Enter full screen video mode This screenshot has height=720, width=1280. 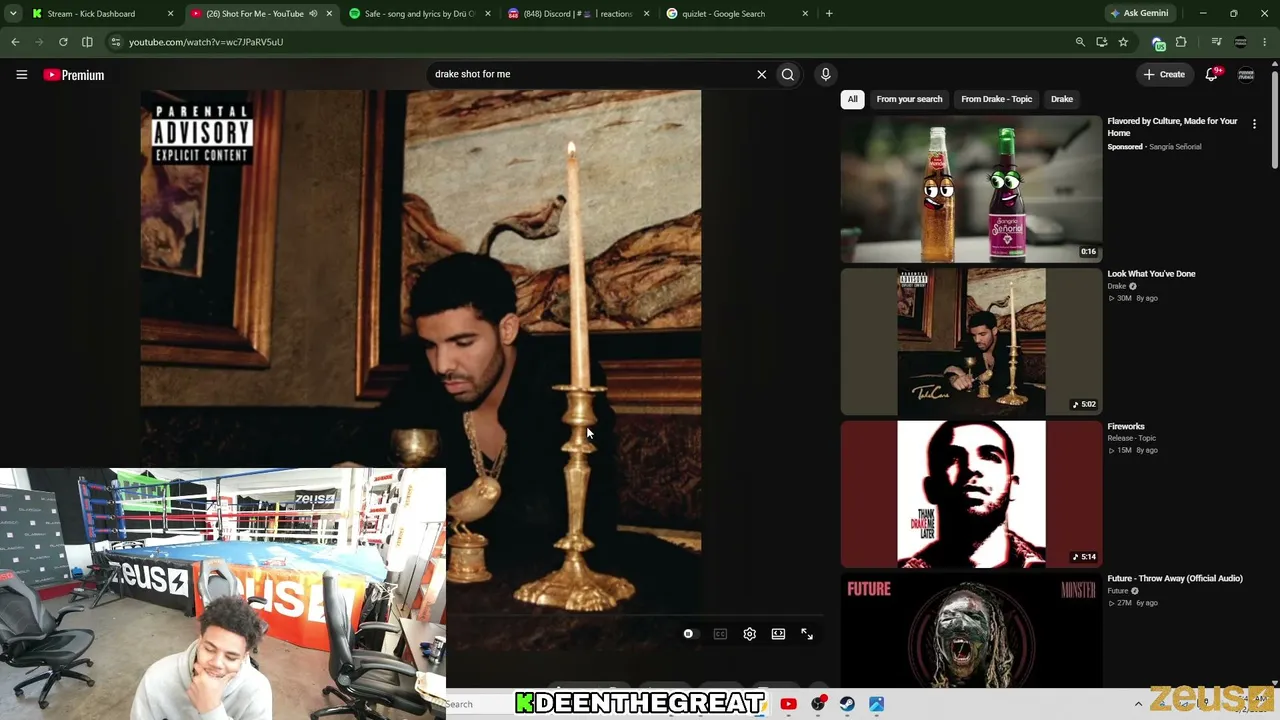click(x=807, y=634)
